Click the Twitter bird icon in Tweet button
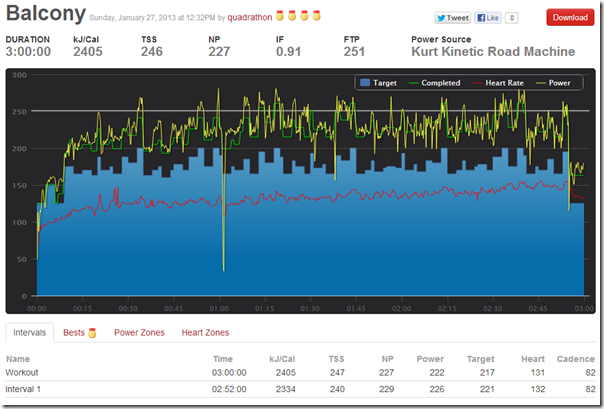The height and width of the screenshot is (409, 604). [441, 18]
